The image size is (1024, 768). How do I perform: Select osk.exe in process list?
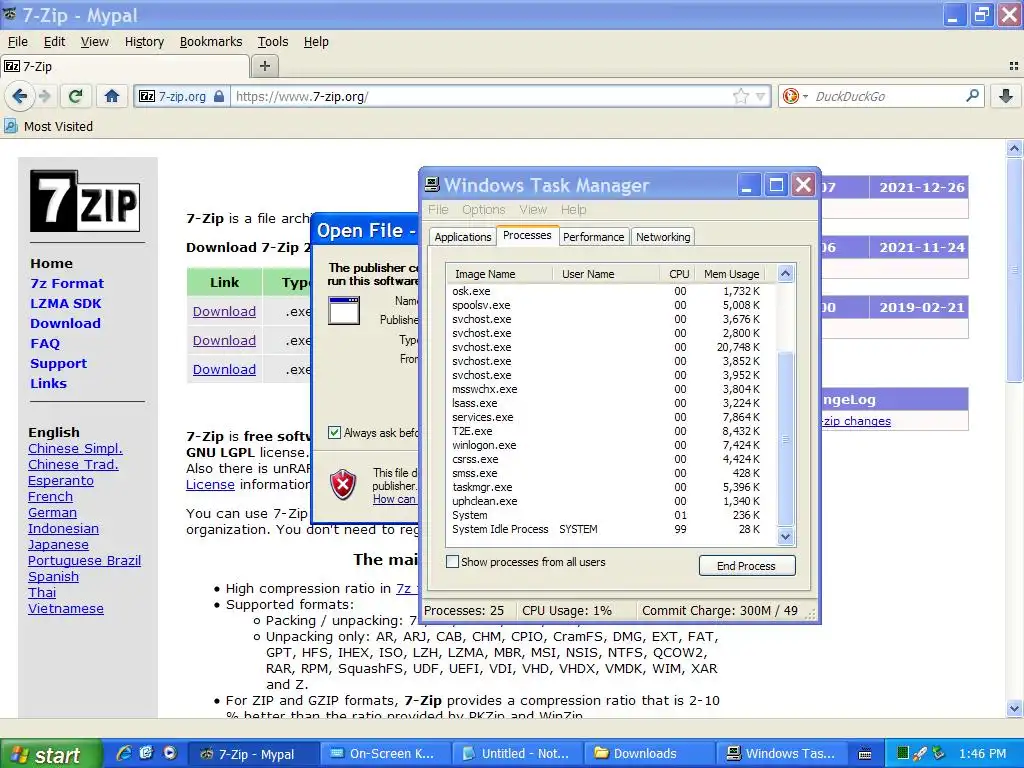click(x=612, y=291)
